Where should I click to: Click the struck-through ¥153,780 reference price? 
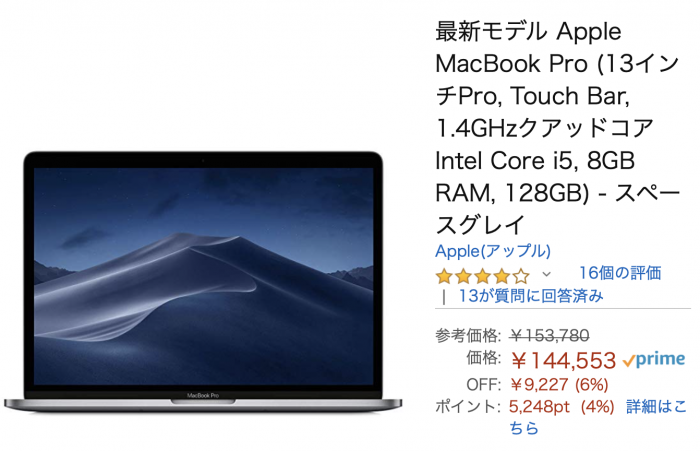click(550, 336)
